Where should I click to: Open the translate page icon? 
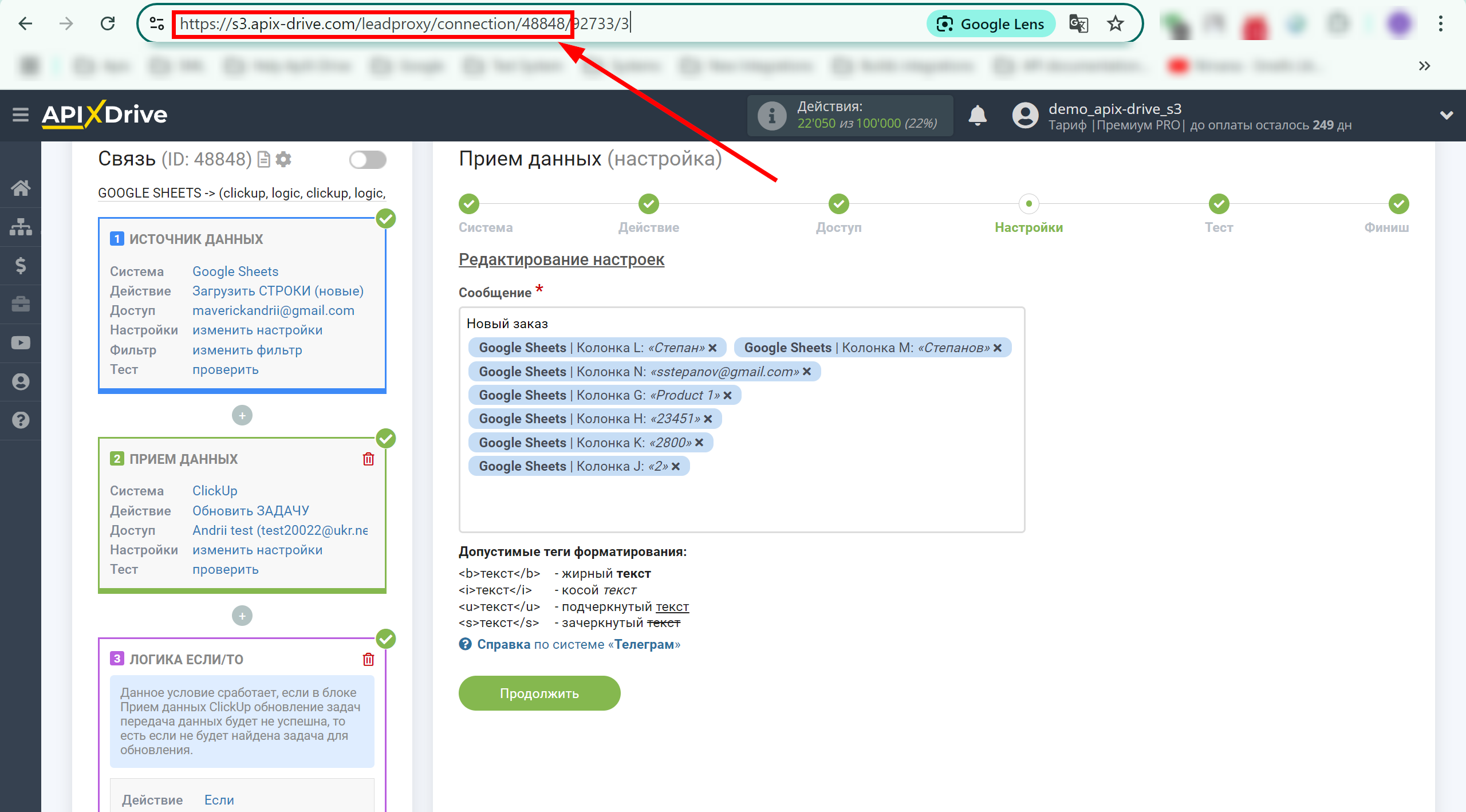point(1078,24)
